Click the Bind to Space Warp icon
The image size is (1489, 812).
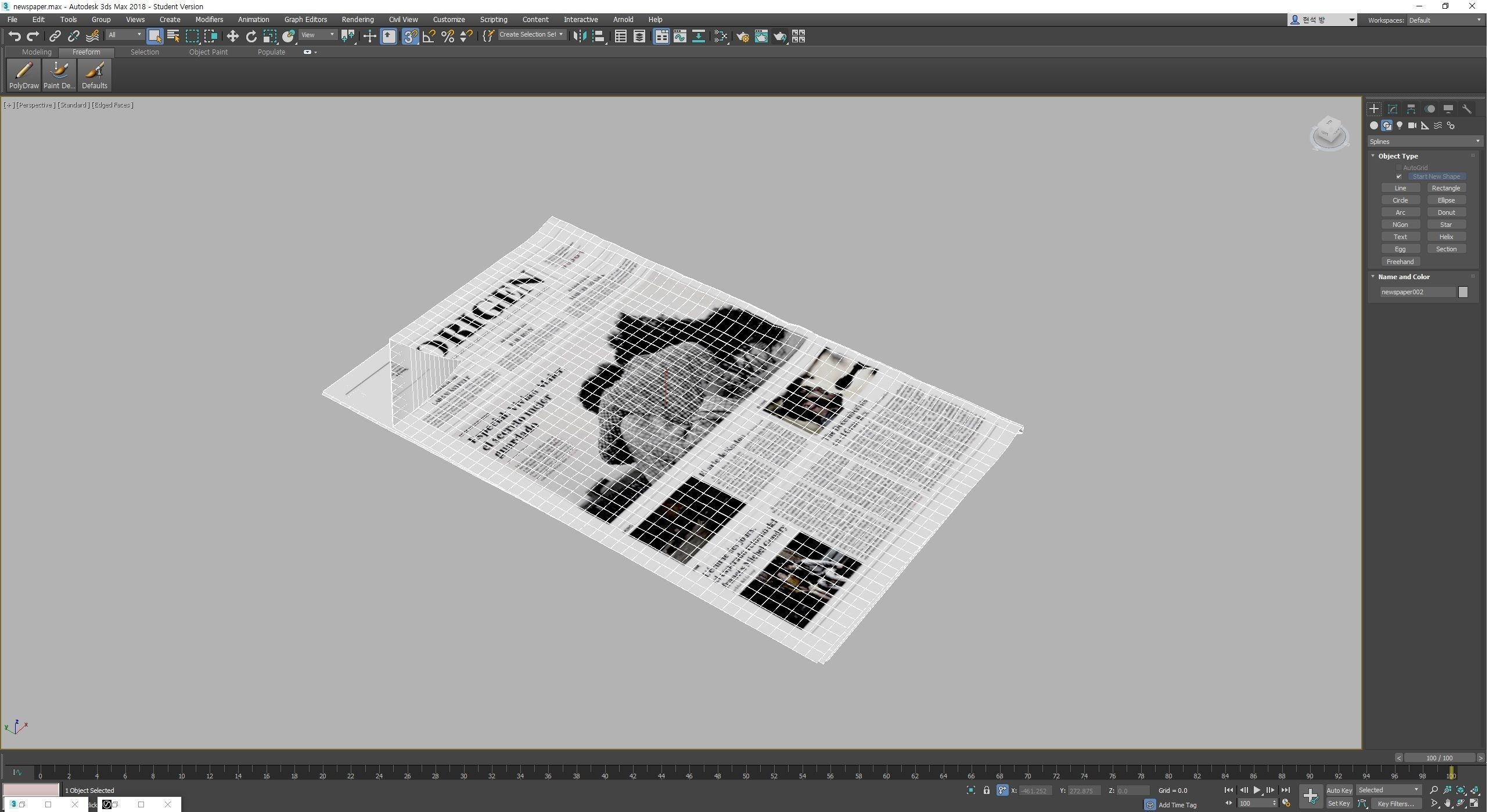pos(92,37)
